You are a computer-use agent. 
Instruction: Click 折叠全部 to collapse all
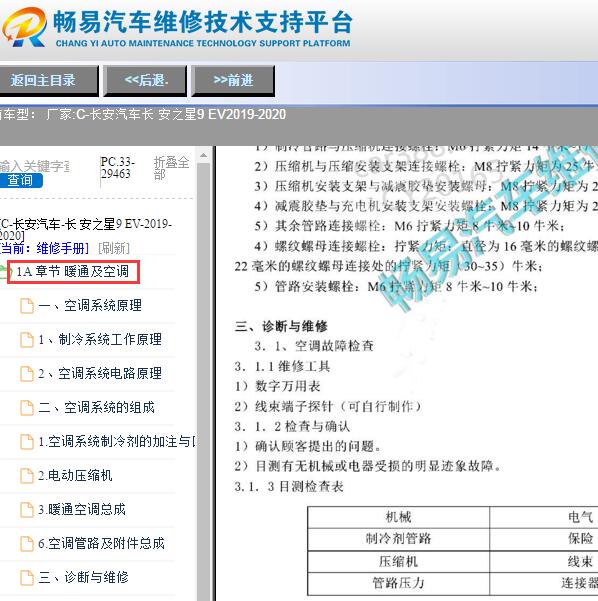tap(171, 168)
